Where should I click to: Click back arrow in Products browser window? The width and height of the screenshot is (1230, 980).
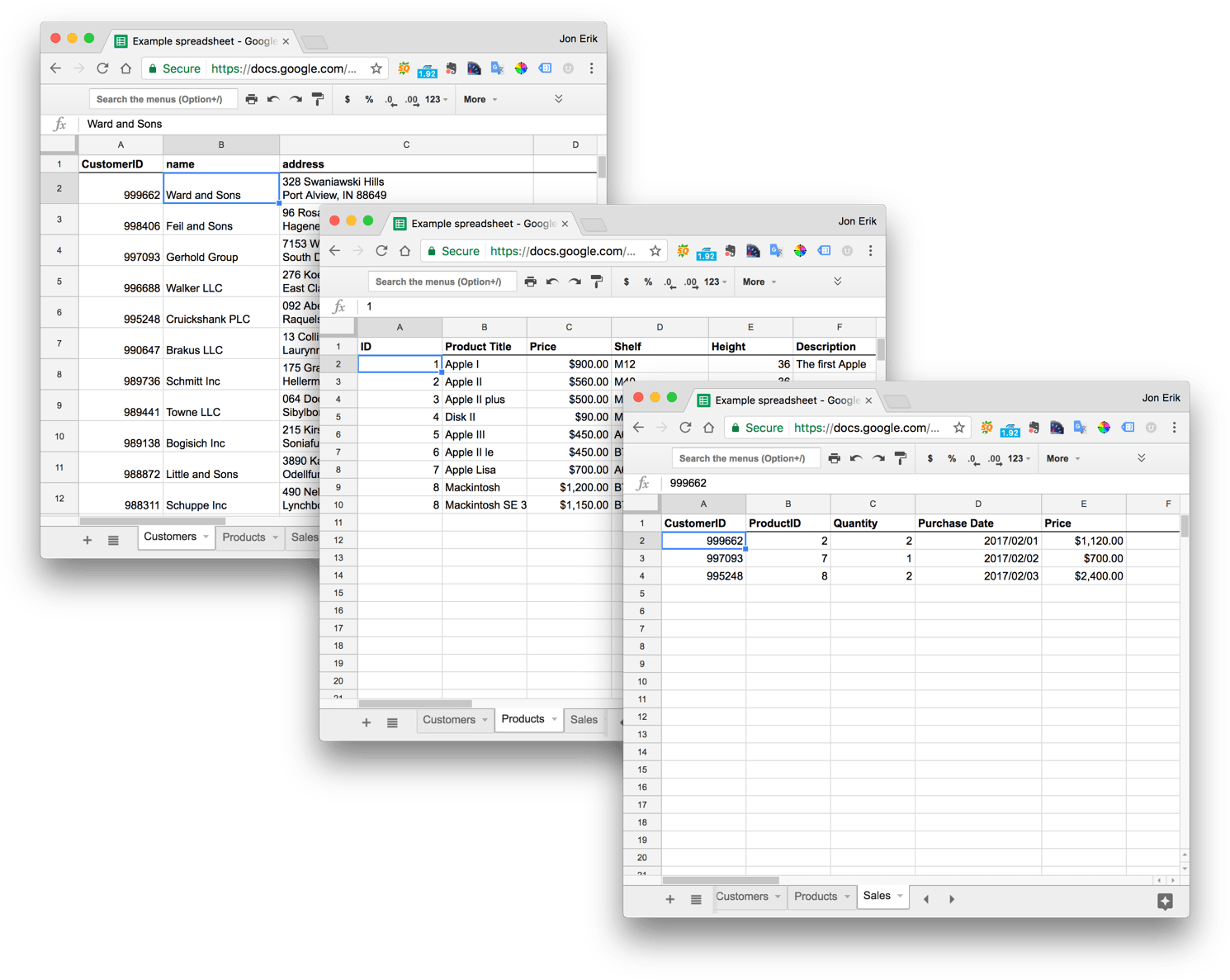(x=334, y=251)
